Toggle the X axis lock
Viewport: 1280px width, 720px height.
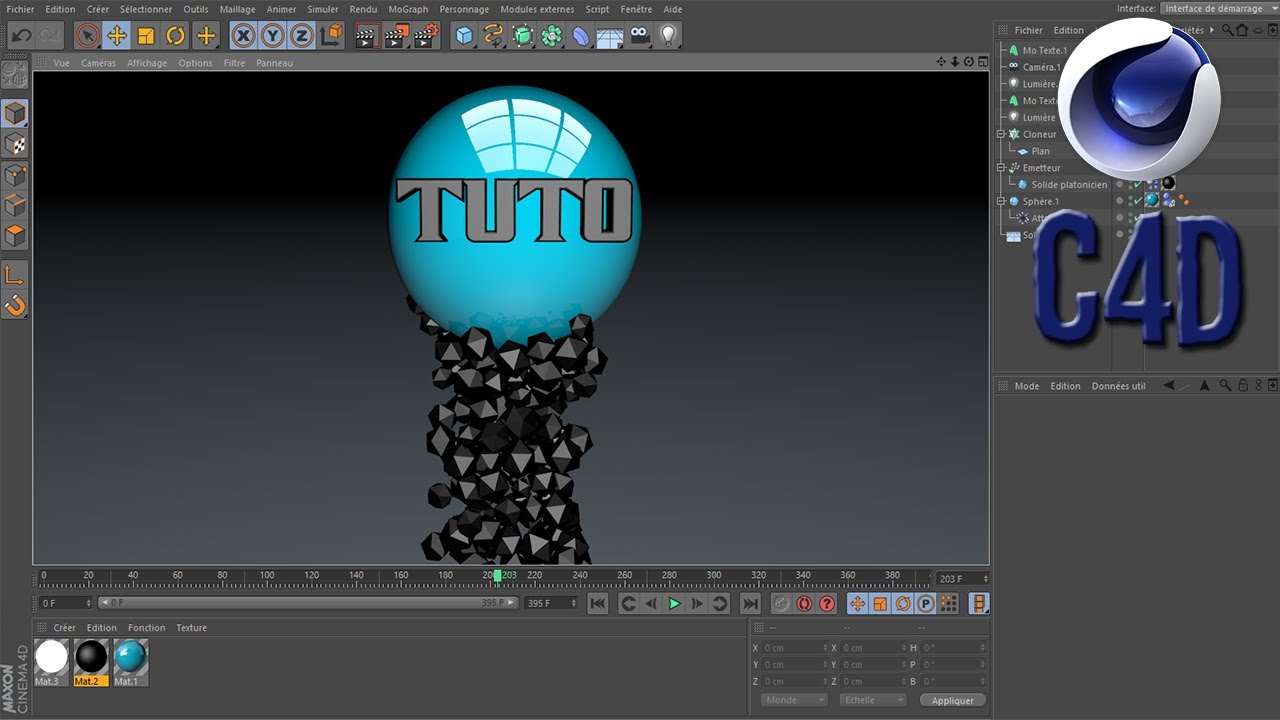click(x=243, y=36)
